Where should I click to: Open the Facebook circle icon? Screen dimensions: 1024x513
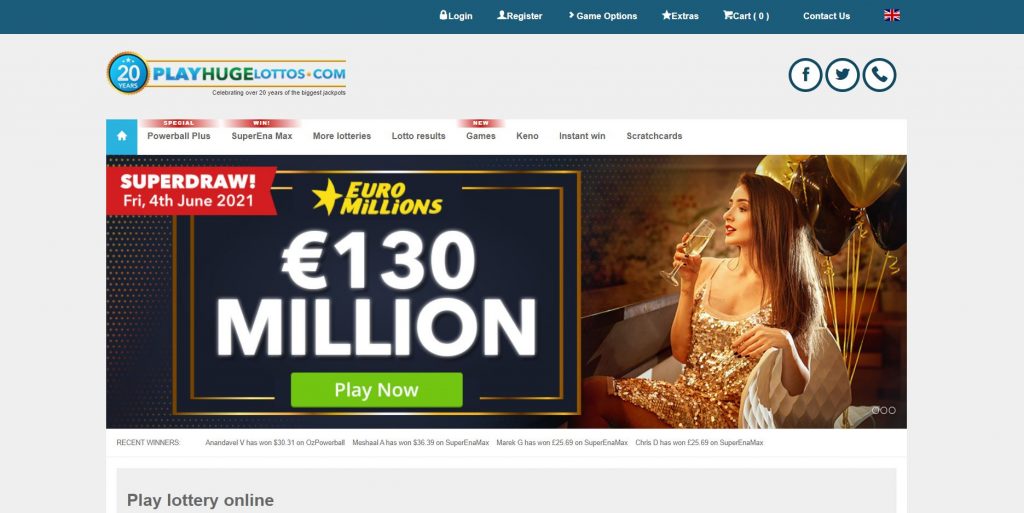(805, 75)
